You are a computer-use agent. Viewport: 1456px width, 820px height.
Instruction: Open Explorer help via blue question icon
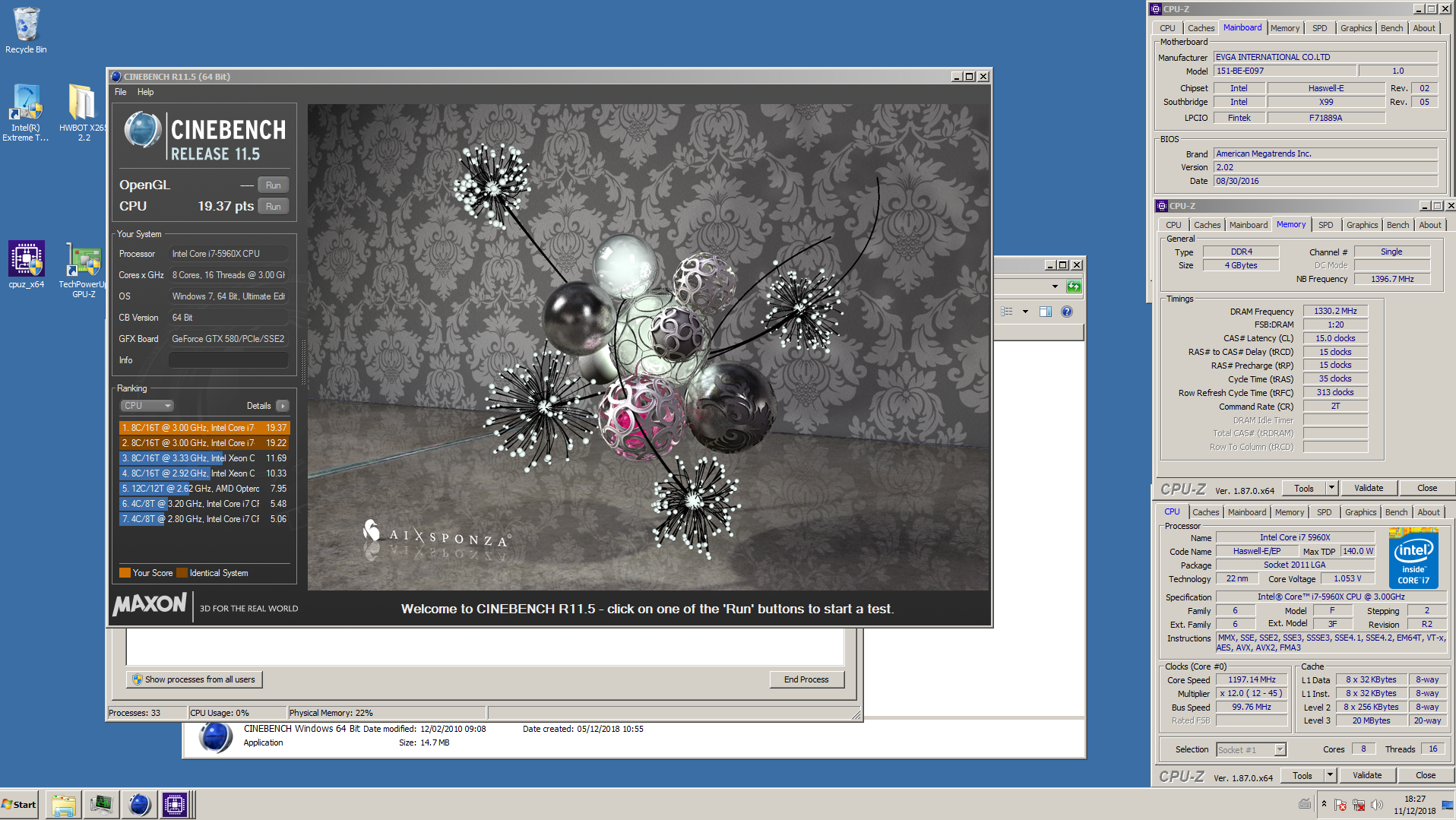click(1067, 312)
